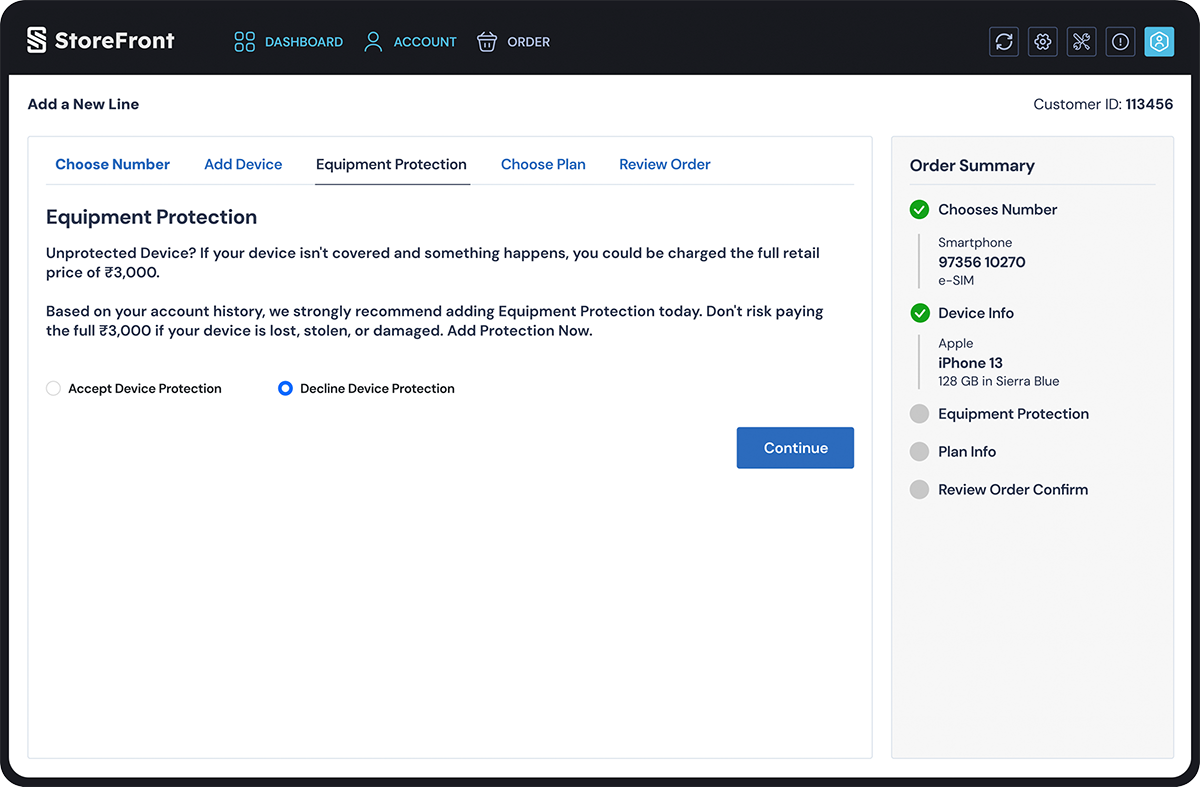Click the refresh sync icon
The height and width of the screenshot is (787, 1200).
[1004, 42]
